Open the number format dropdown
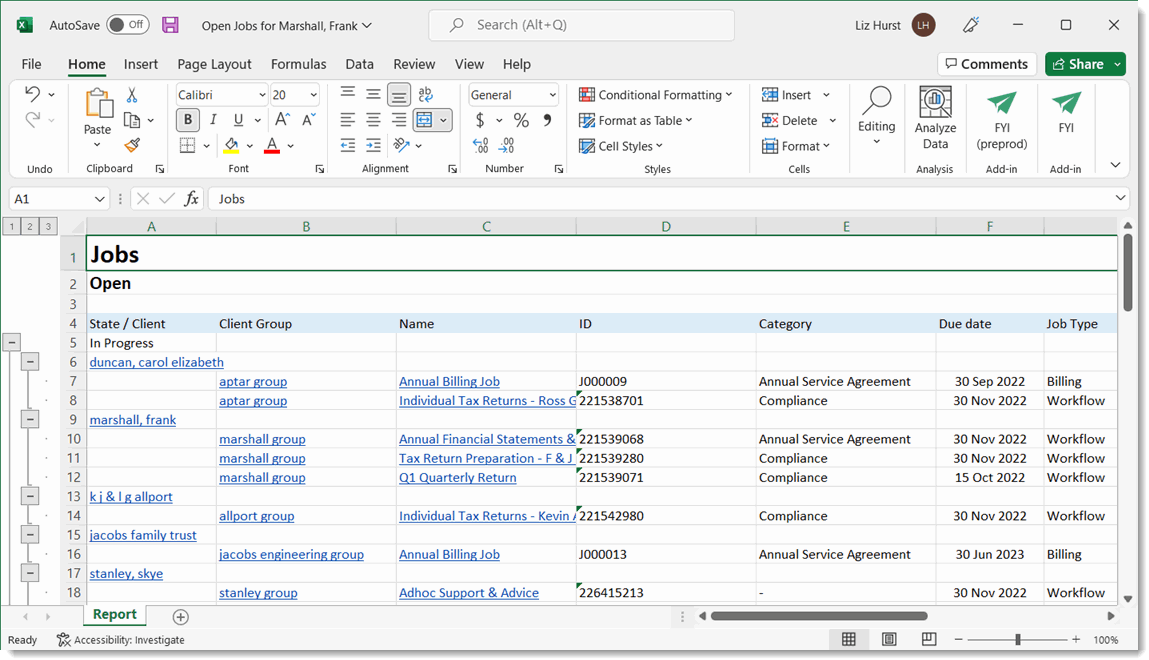Image resolution: width=1149 pixels, height=660 pixels. [x=553, y=94]
